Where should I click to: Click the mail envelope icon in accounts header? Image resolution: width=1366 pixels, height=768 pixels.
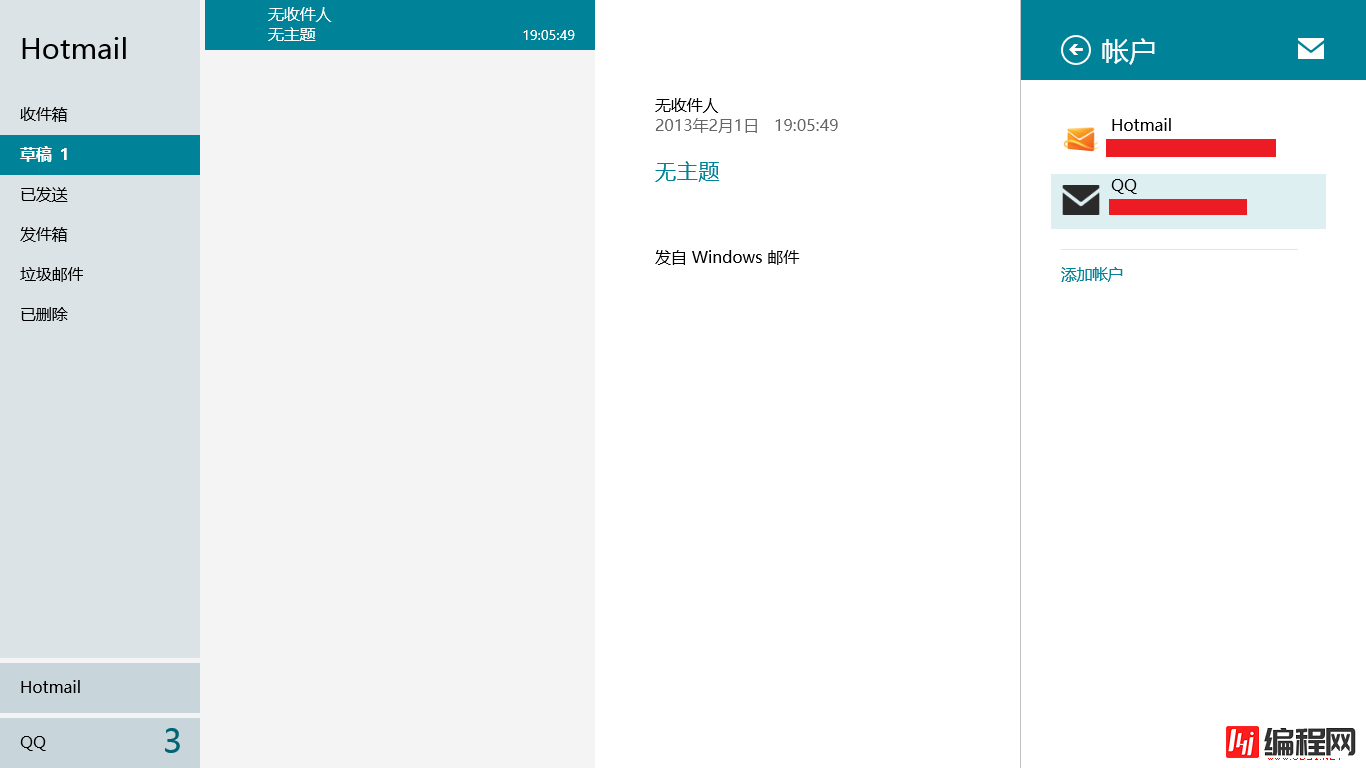click(1310, 48)
